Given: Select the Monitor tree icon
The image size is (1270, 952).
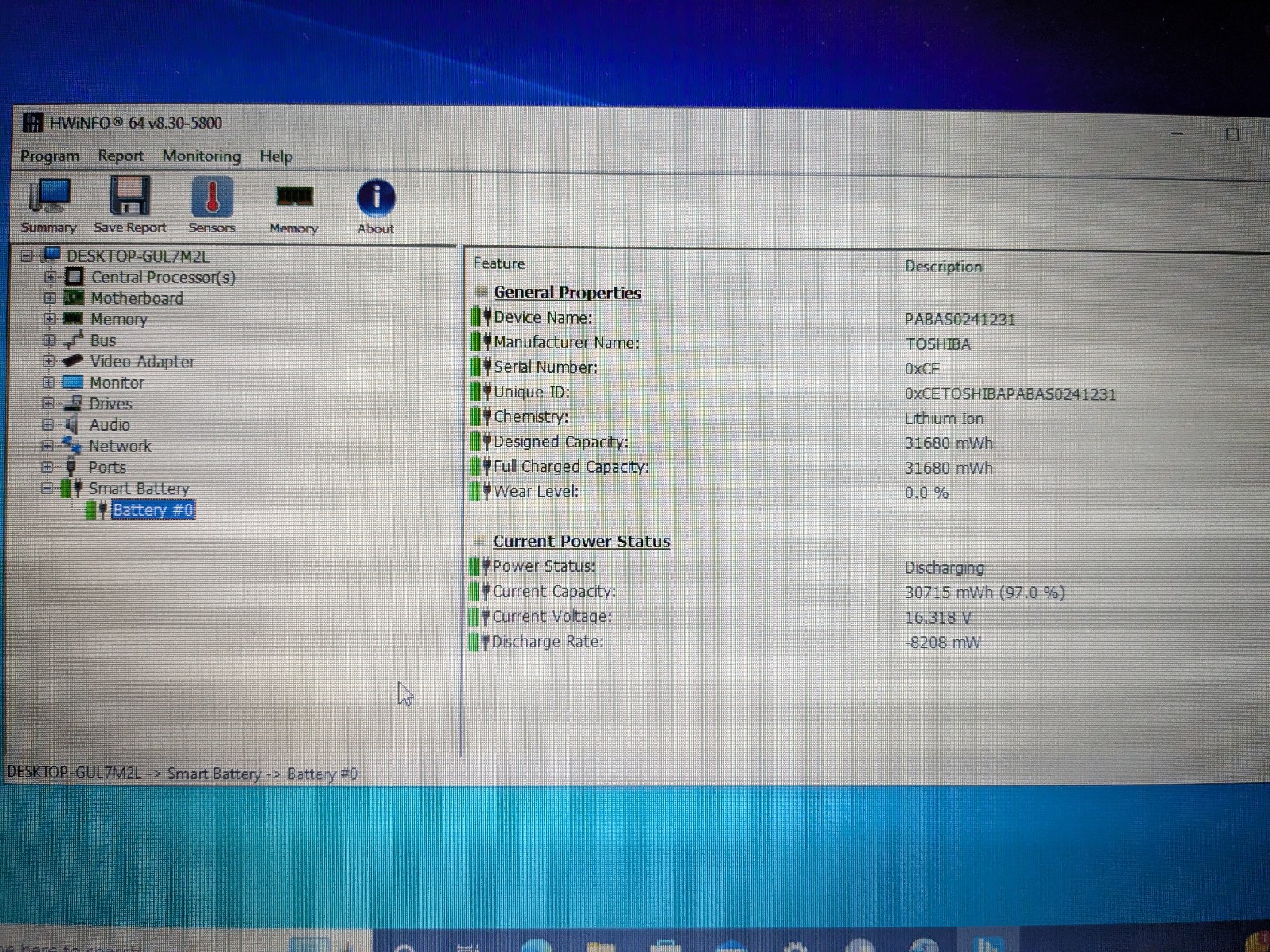Looking at the screenshot, I should tap(72, 382).
